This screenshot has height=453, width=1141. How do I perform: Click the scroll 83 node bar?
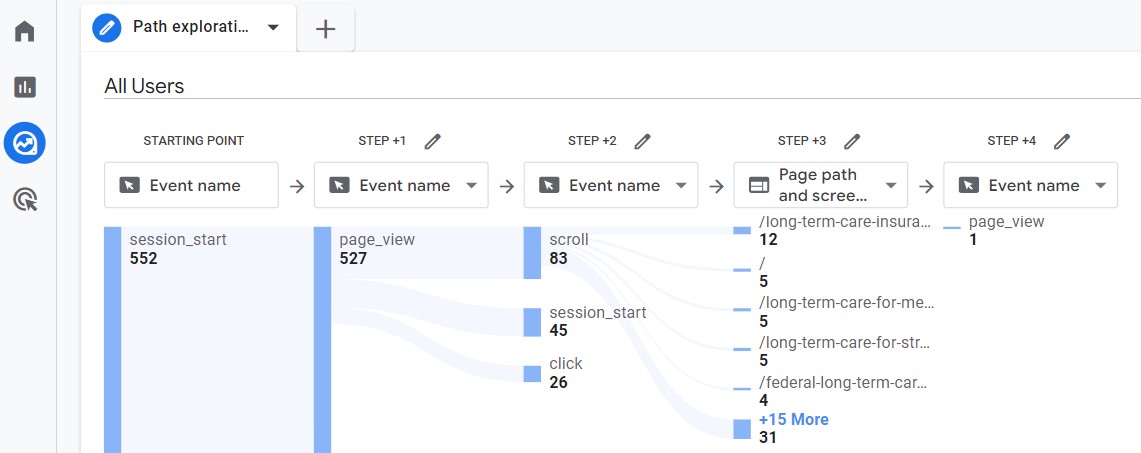(532, 253)
